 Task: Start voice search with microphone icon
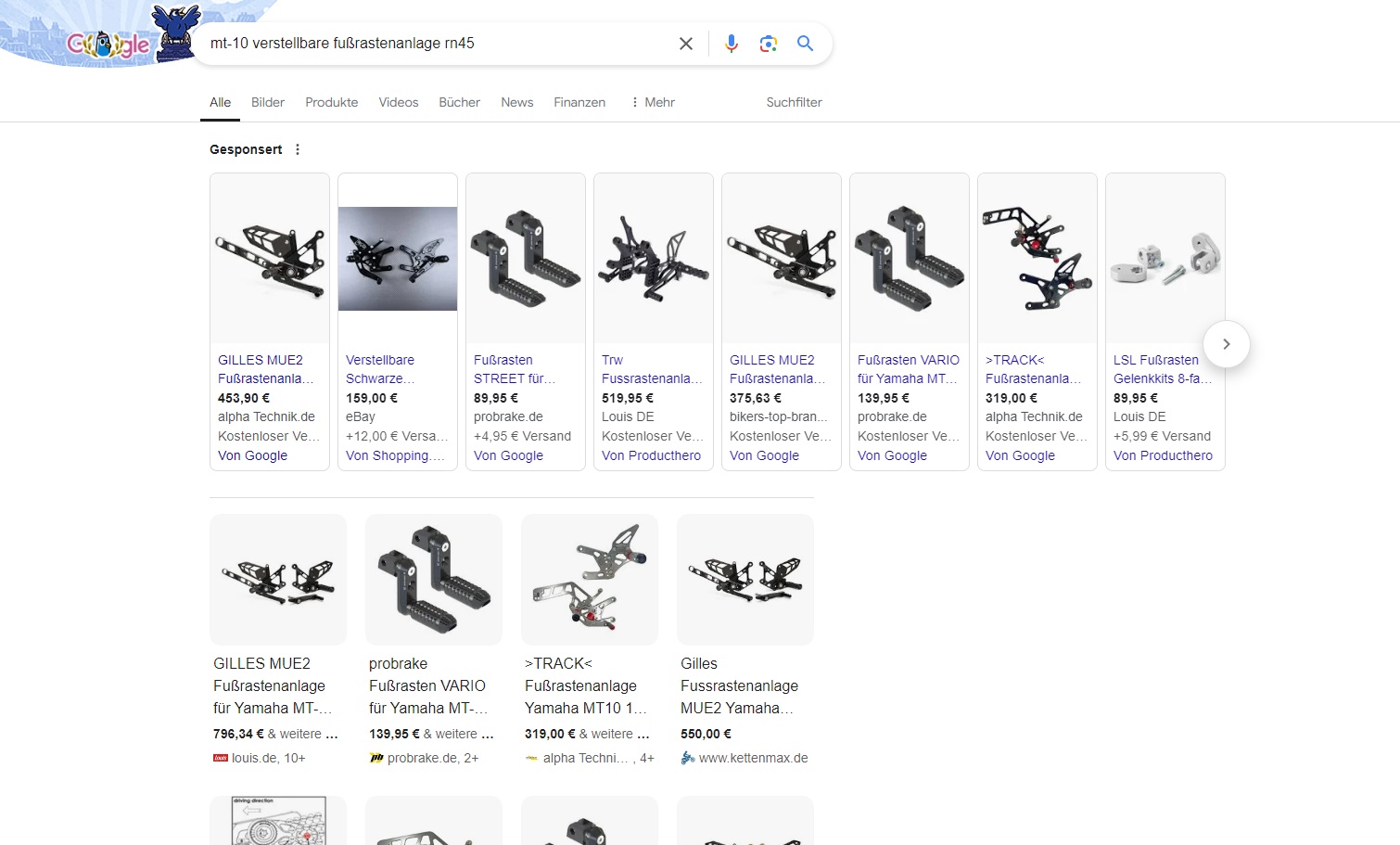(732, 44)
